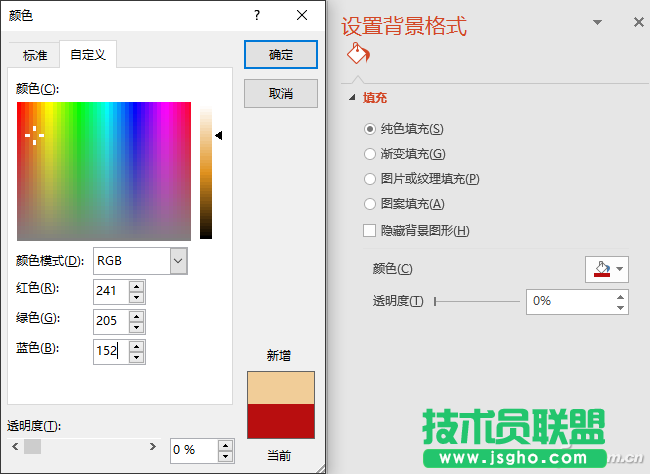
Task: Choose 图片或纹理填充 radio option
Action: (x=371, y=179)
